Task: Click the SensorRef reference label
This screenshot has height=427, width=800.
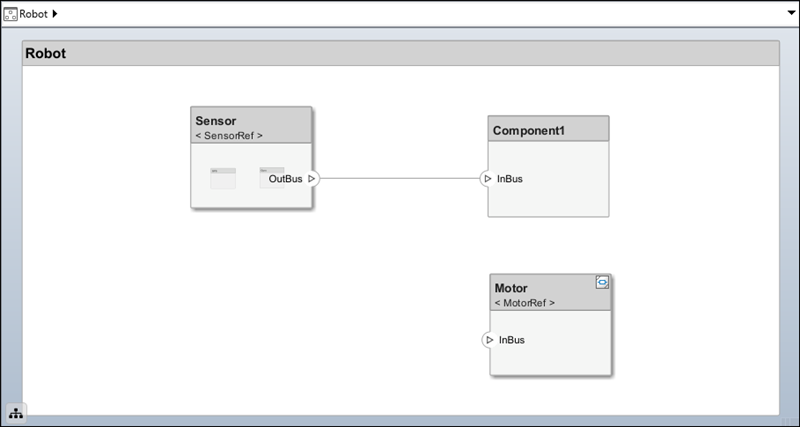Action: pyautogui.click(x=229, y=135)
